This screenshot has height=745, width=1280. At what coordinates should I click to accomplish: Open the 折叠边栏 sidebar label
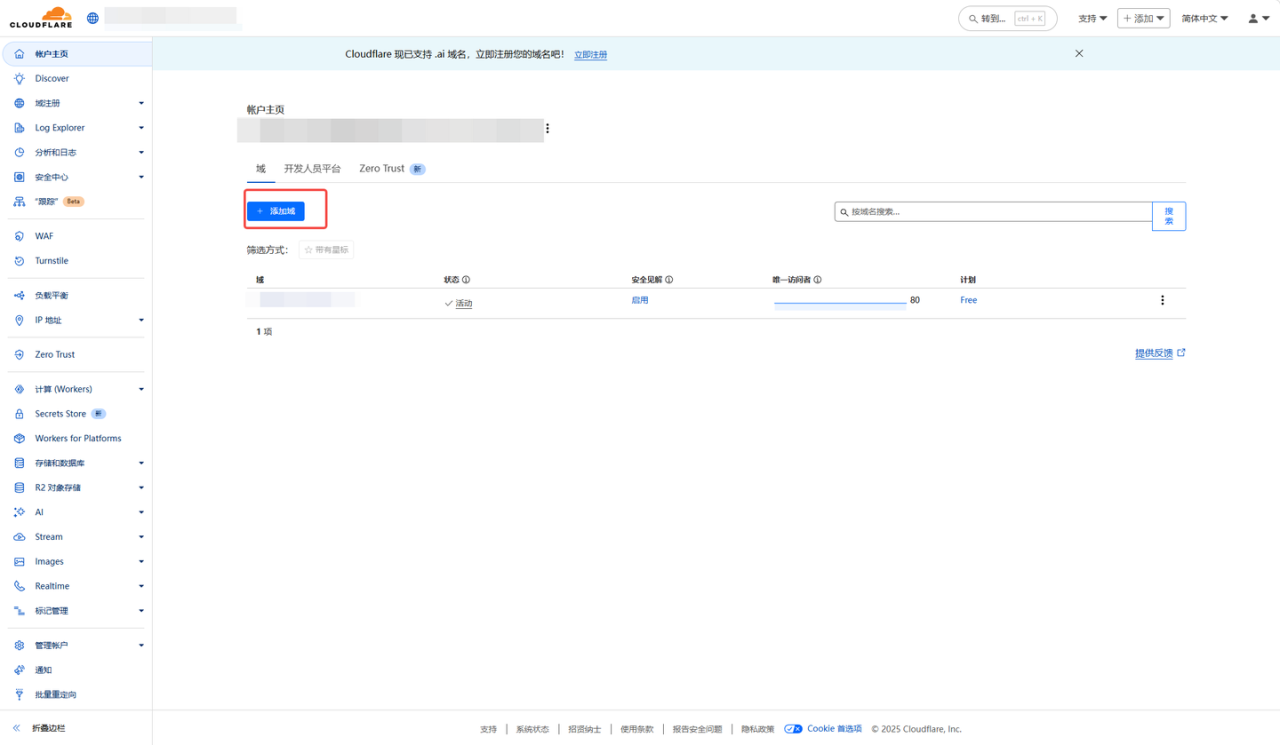[50, 728]
